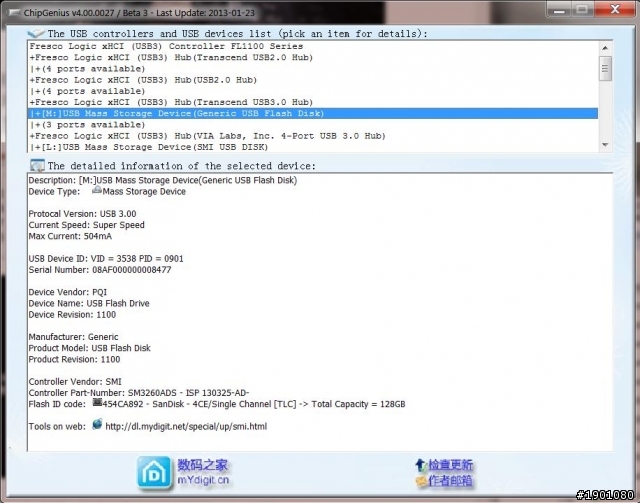Screen dimensions: 640x503
Task: Select Fresco Logic Hub(USB2.0 Hub) row
Action: pos(313,80)
